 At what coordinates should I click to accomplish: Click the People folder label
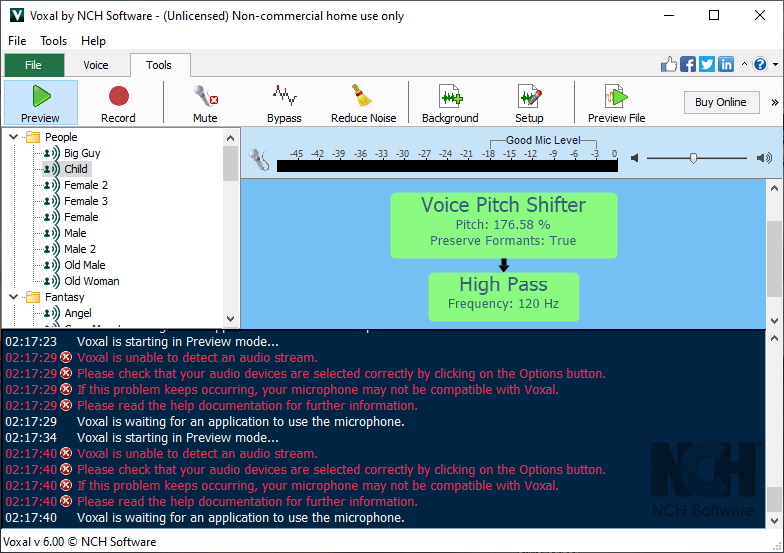point(61,137)
